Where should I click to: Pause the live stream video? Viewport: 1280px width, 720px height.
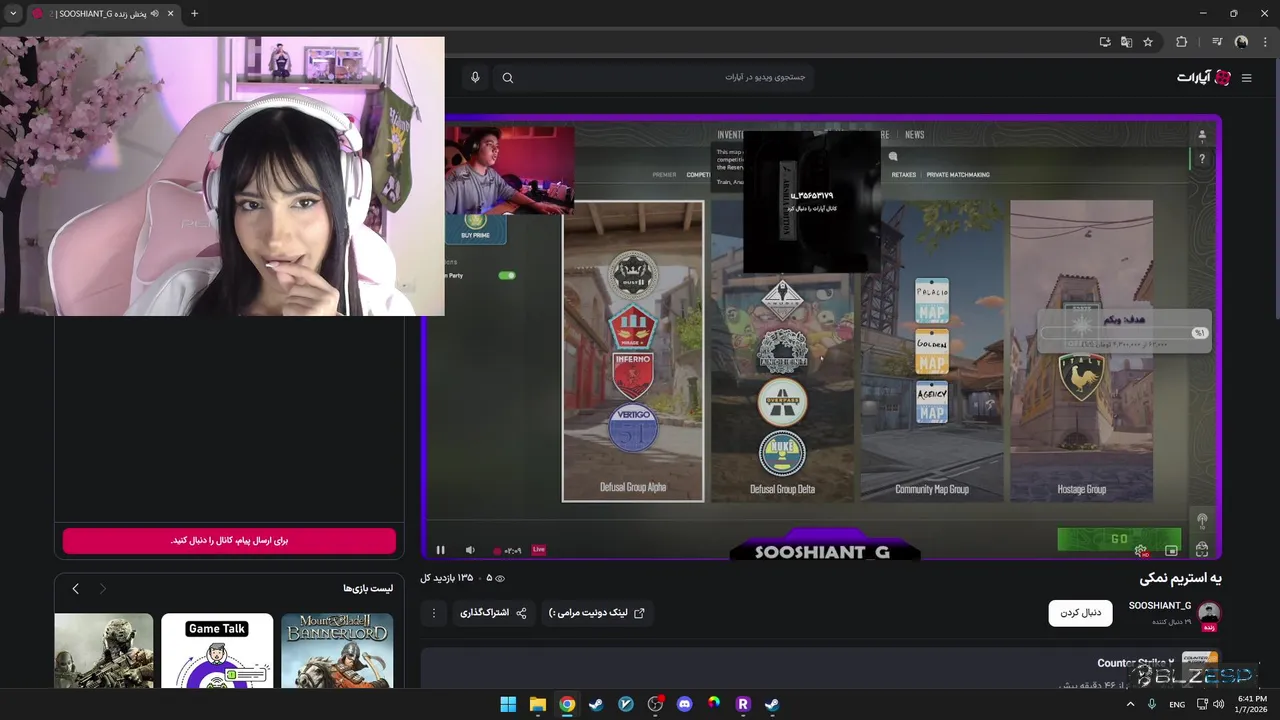(x=440, y=550)
